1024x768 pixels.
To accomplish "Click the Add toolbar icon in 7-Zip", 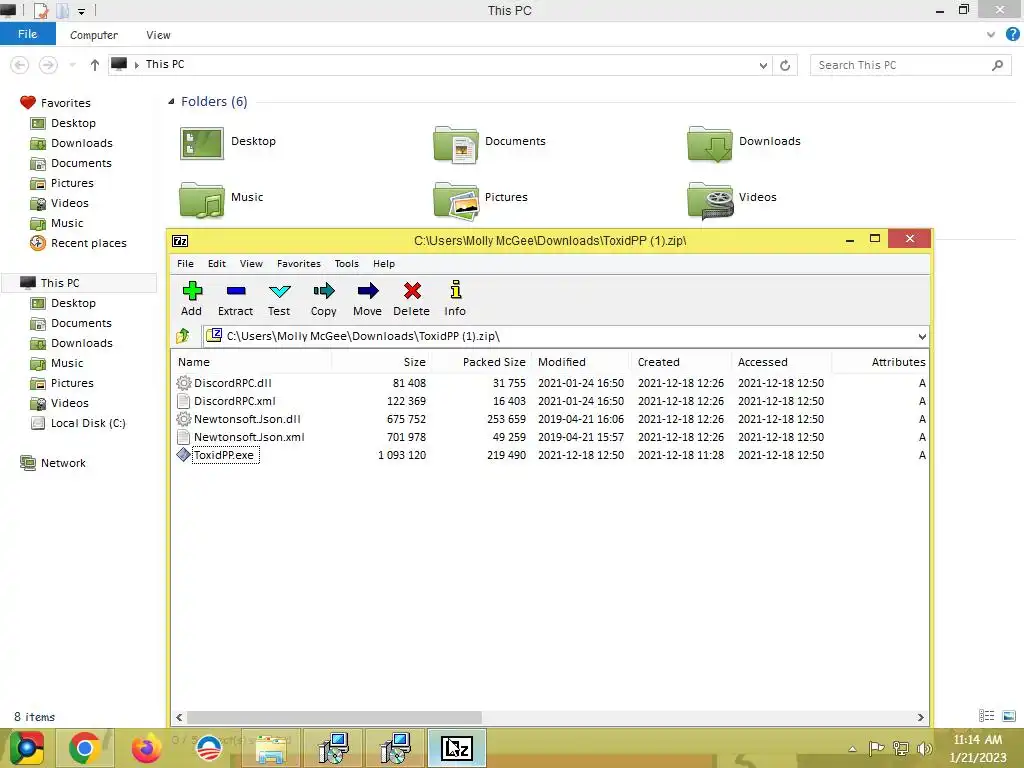I will click(191, 298).
